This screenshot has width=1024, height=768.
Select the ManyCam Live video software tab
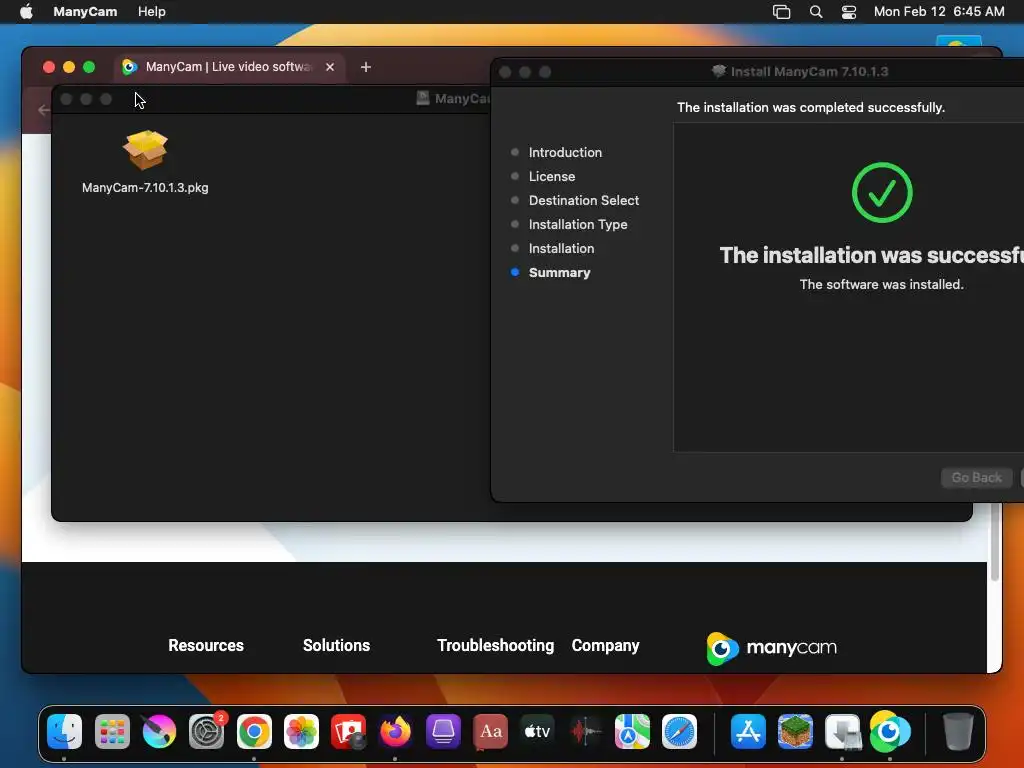229,67
